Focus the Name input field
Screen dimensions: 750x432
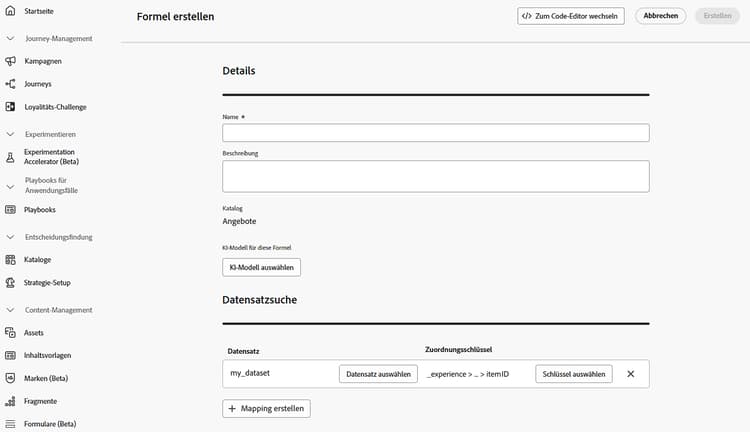[x=436, y=133]
